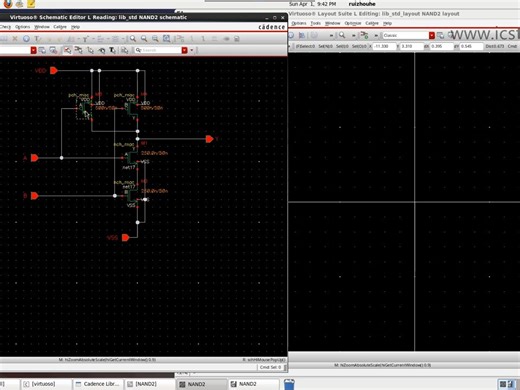Click the eye-pointer tool icon

point(102,50)
